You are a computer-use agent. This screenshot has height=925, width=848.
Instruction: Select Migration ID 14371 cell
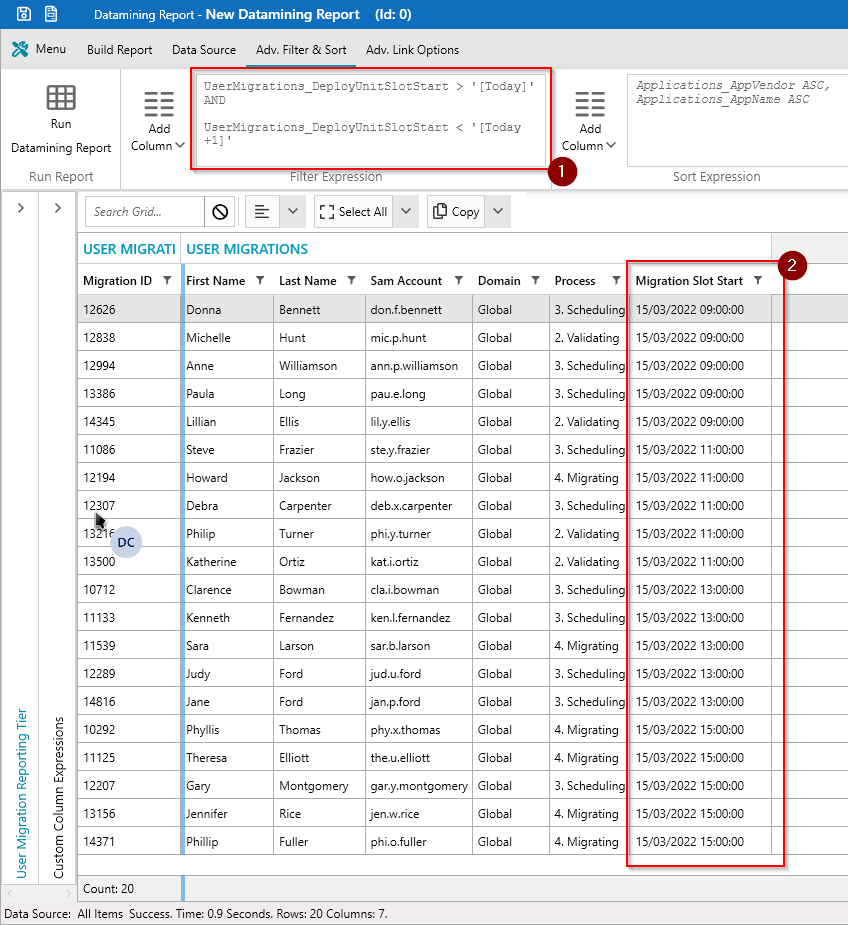pyautogui.click(x=129, y=842)
